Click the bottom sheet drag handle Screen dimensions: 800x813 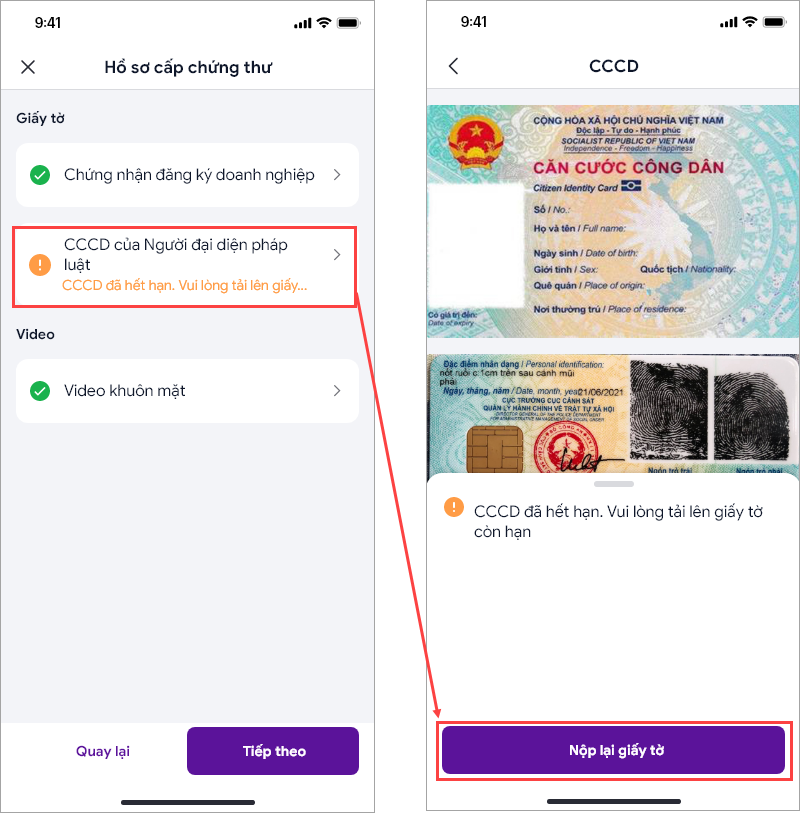tap(614, 484)
